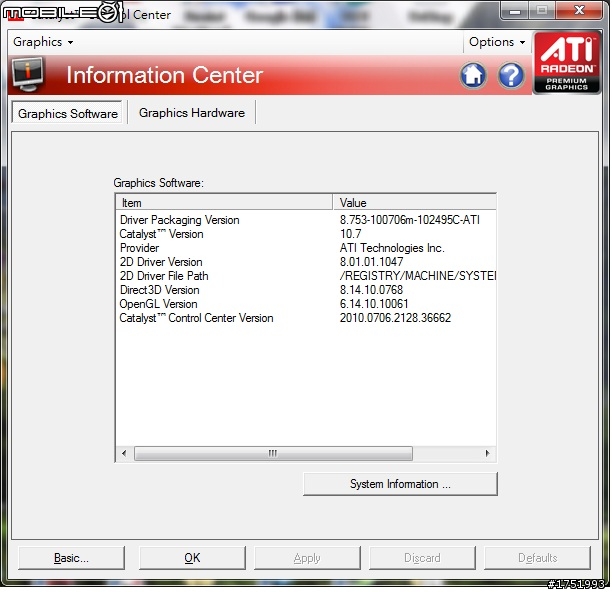This screenshot has height=592, width=612.
Task: Click the value 8.01.01.1047
Action: point(371,262)
